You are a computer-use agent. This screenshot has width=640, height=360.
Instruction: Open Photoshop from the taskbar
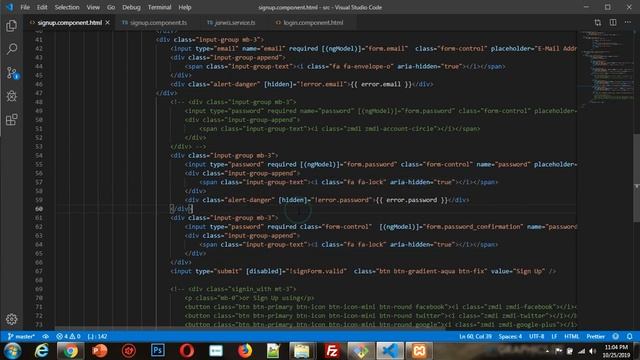point(158,351)
